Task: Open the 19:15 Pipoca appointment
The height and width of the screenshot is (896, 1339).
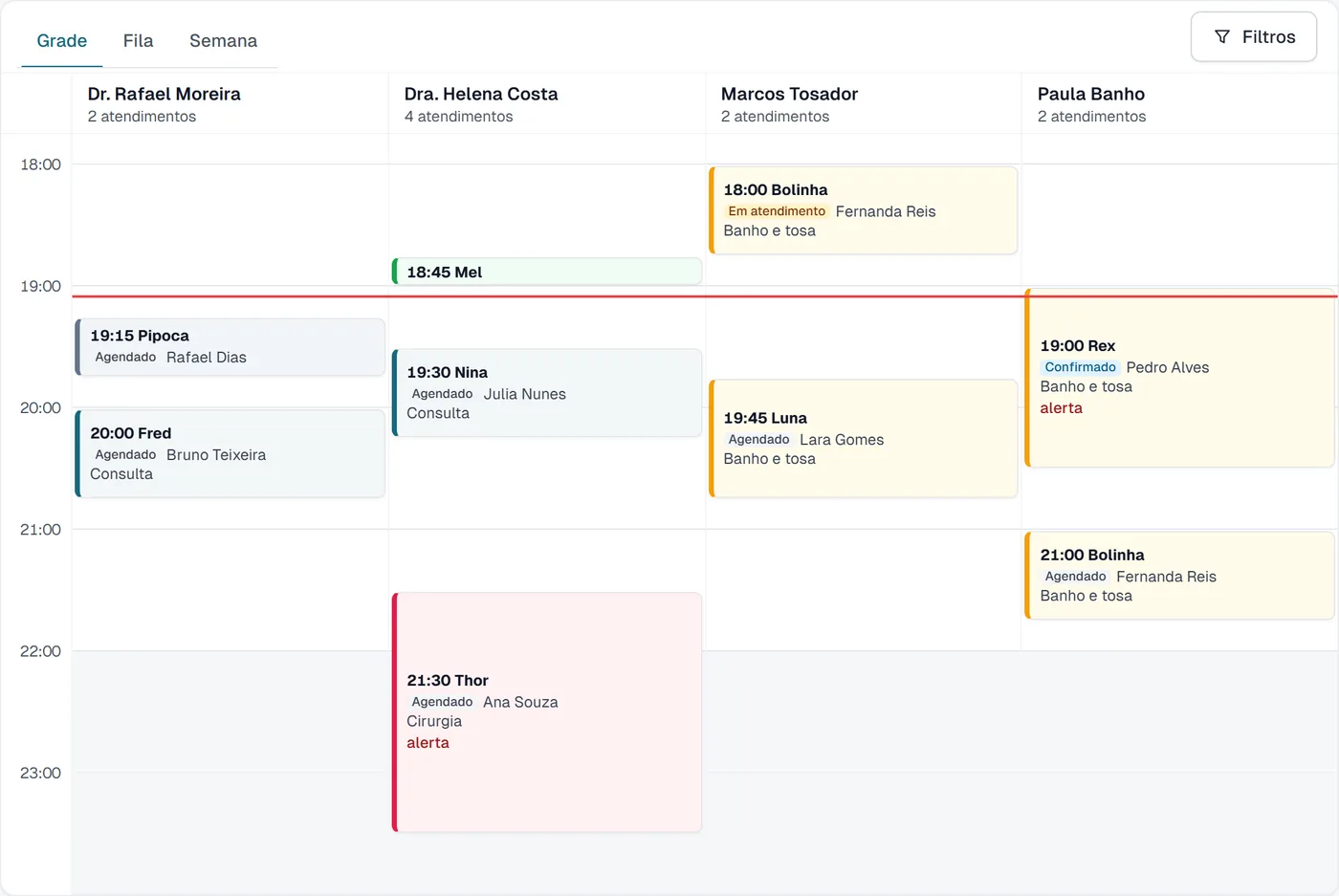Action: (230, 347)
